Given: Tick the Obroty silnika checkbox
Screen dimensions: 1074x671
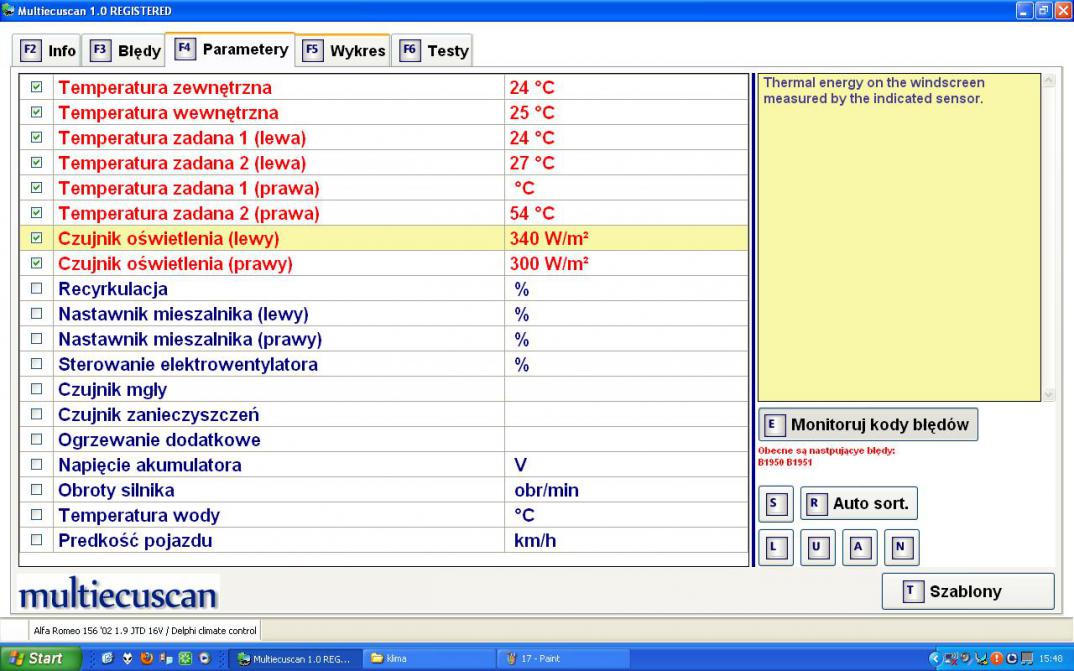Looking at the screenshot, I should (x=37, y=490).
